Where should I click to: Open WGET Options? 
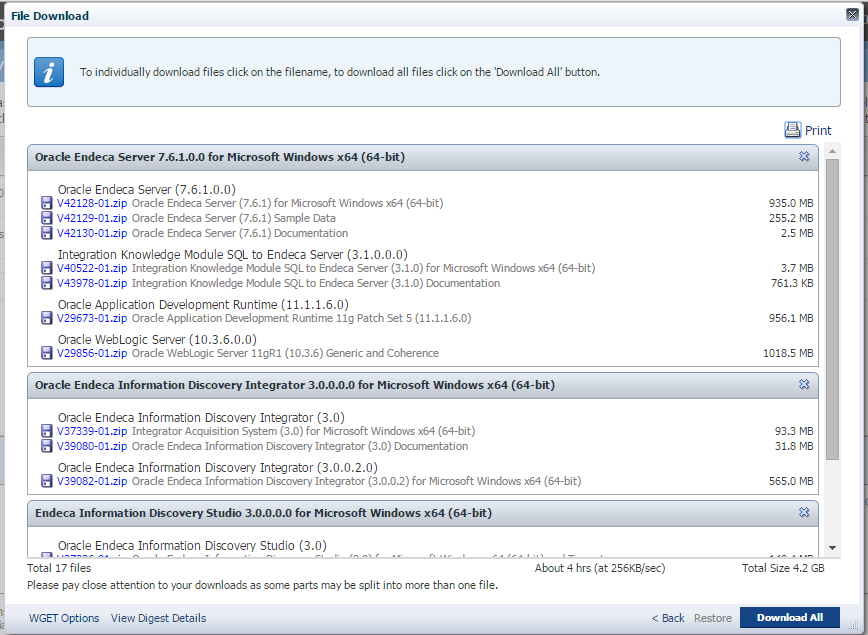click(x=64, y=618)
